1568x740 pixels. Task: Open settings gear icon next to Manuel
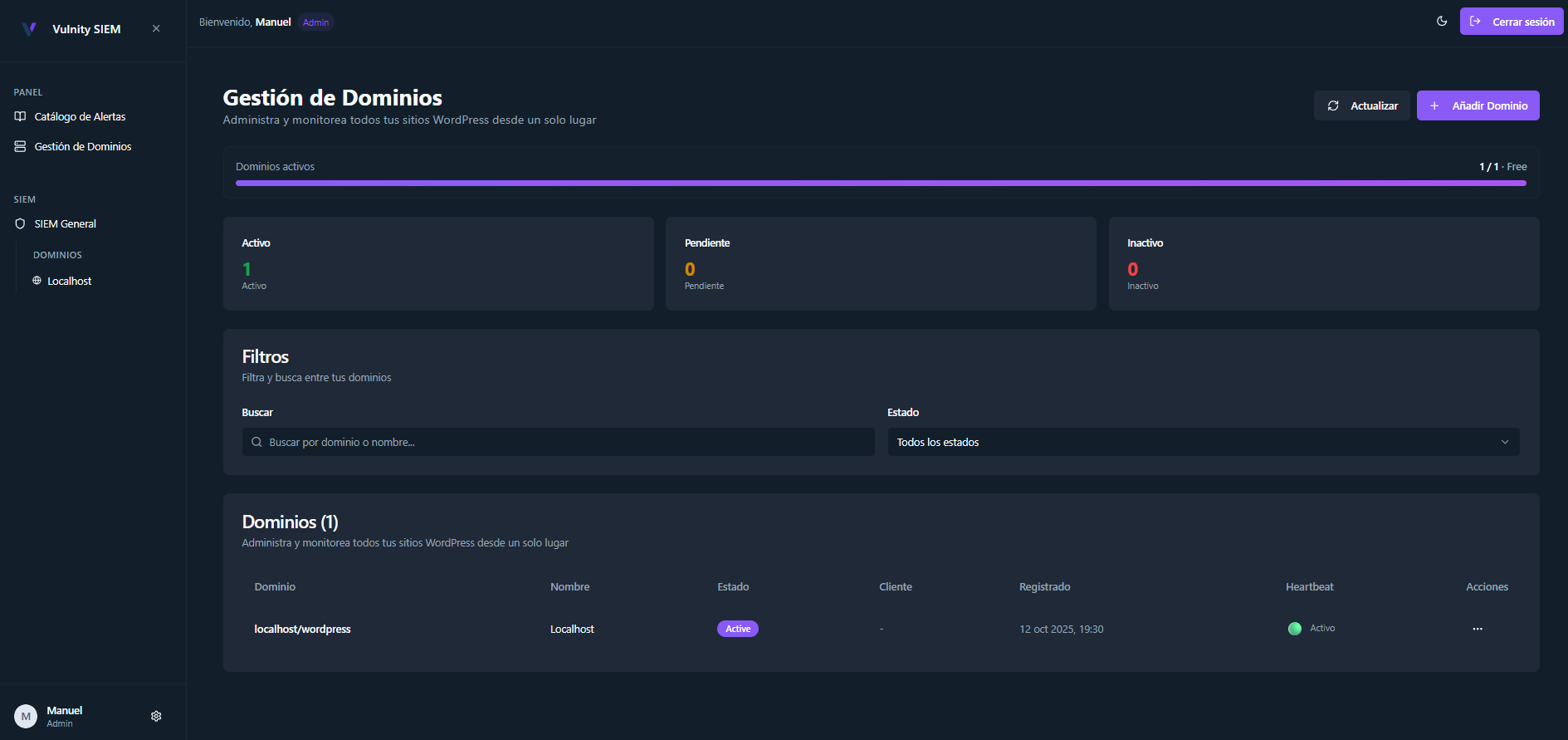[156, 716]
